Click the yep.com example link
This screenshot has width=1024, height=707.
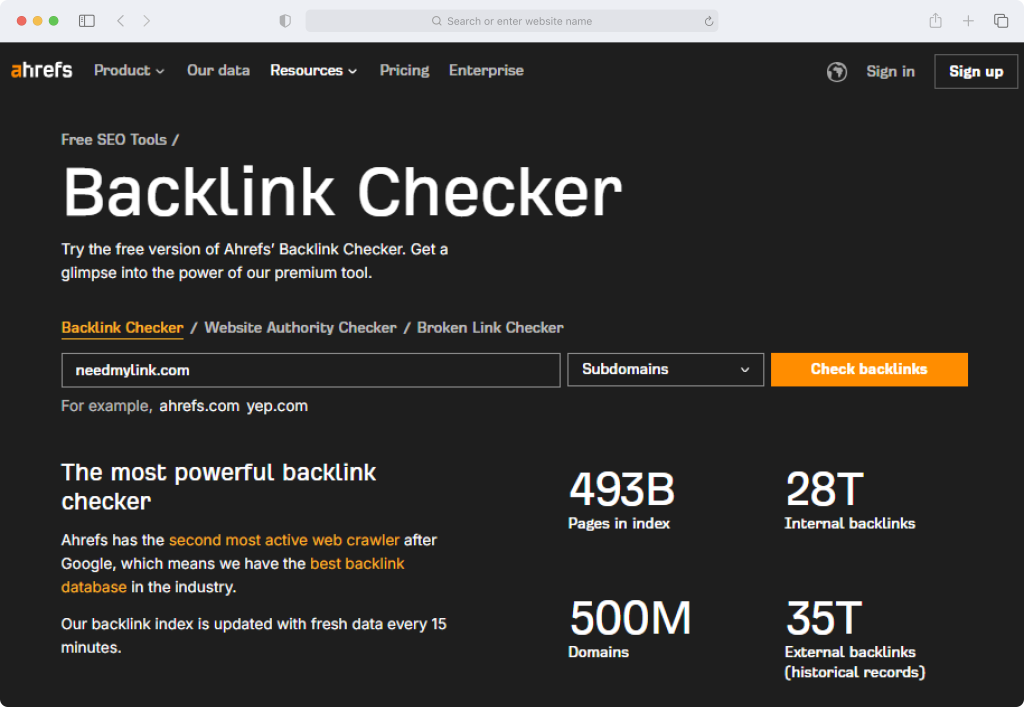tap(277, 406)
